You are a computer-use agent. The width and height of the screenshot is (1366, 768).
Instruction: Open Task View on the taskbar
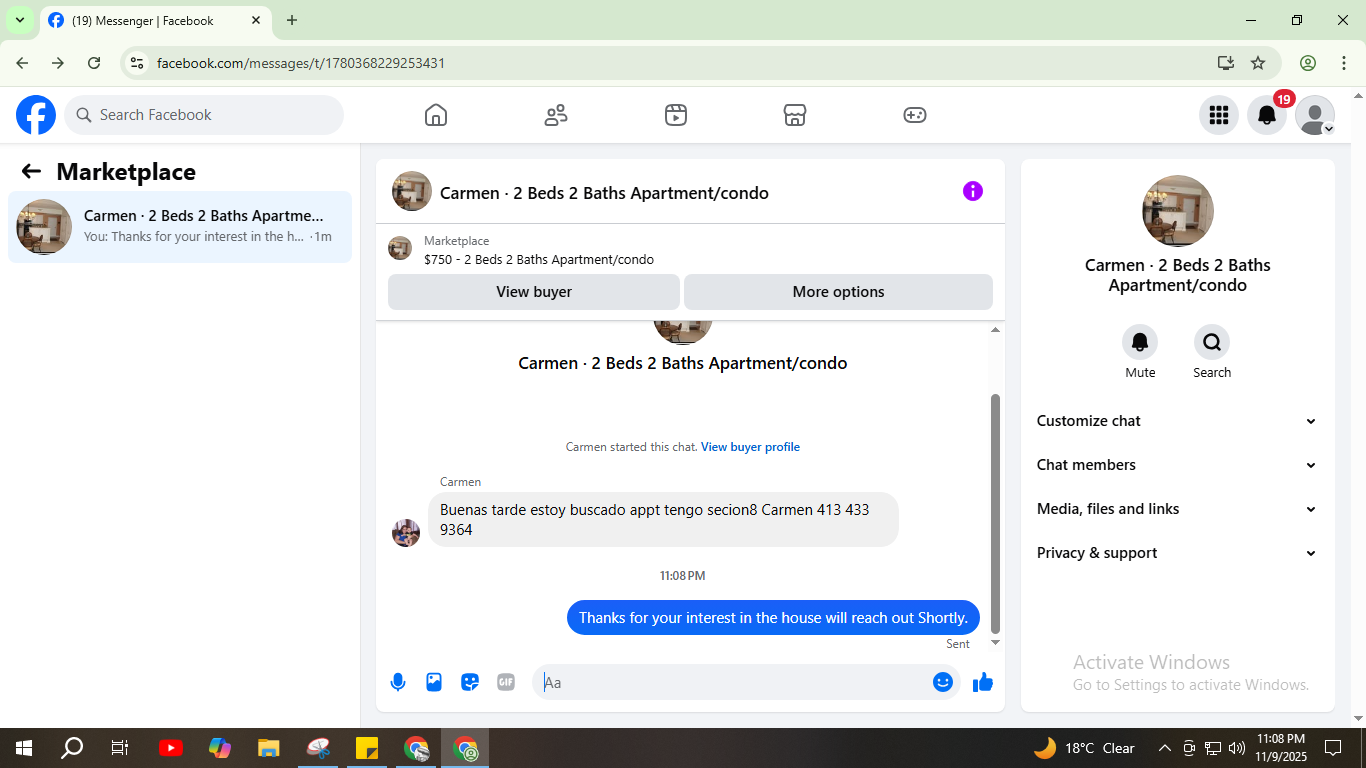click(x=120, y=748)
